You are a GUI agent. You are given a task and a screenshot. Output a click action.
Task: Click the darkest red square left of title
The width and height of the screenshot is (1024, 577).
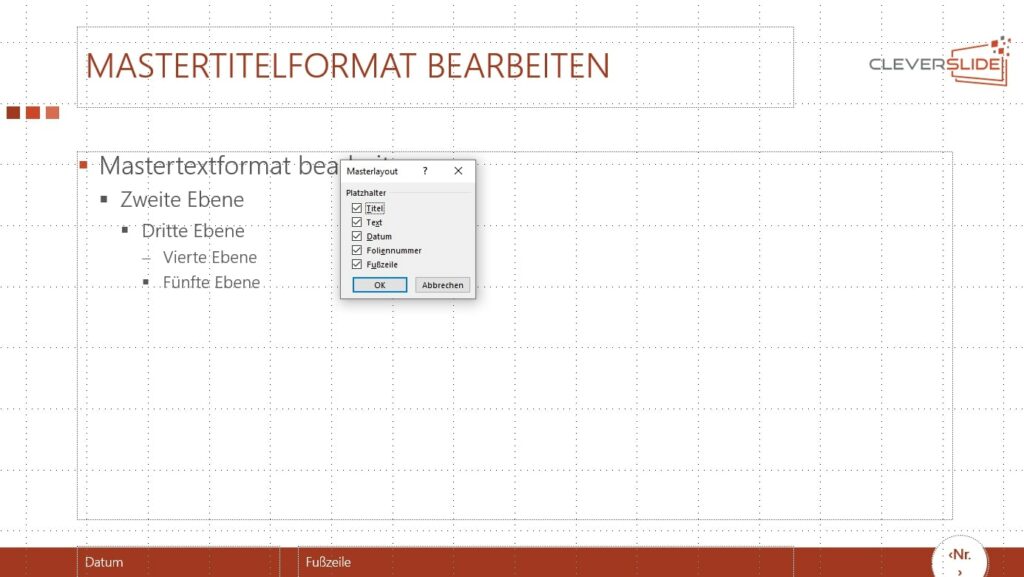click(x=13, y=113)
